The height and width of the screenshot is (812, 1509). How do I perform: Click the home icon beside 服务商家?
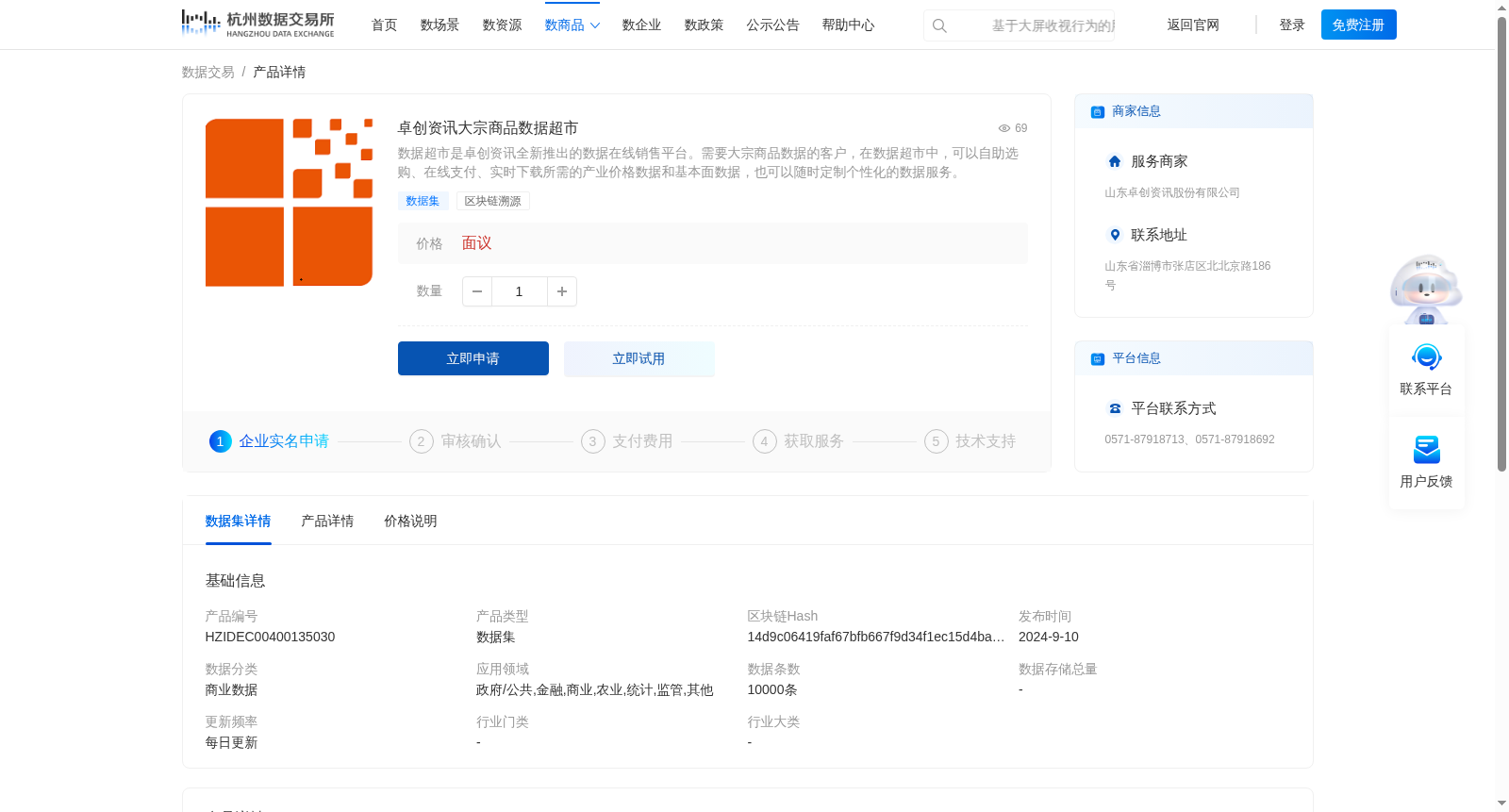point(1115,161)
